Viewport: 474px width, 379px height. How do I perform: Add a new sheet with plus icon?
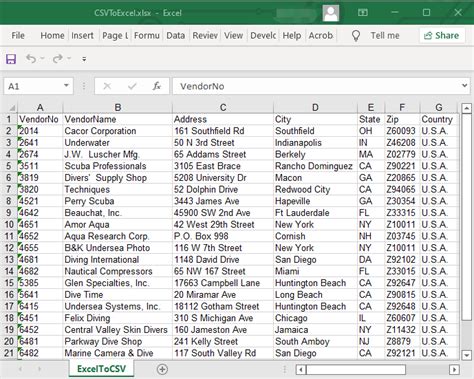(x=162, y=369)
